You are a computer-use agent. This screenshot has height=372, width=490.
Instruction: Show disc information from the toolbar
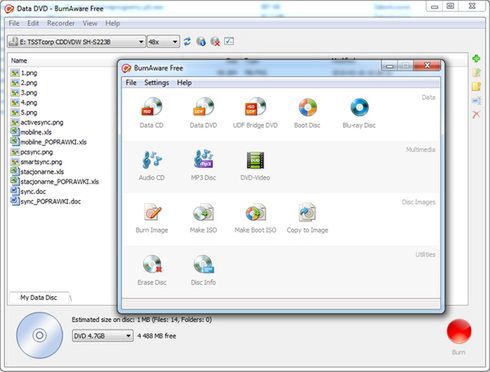[201, 41]
